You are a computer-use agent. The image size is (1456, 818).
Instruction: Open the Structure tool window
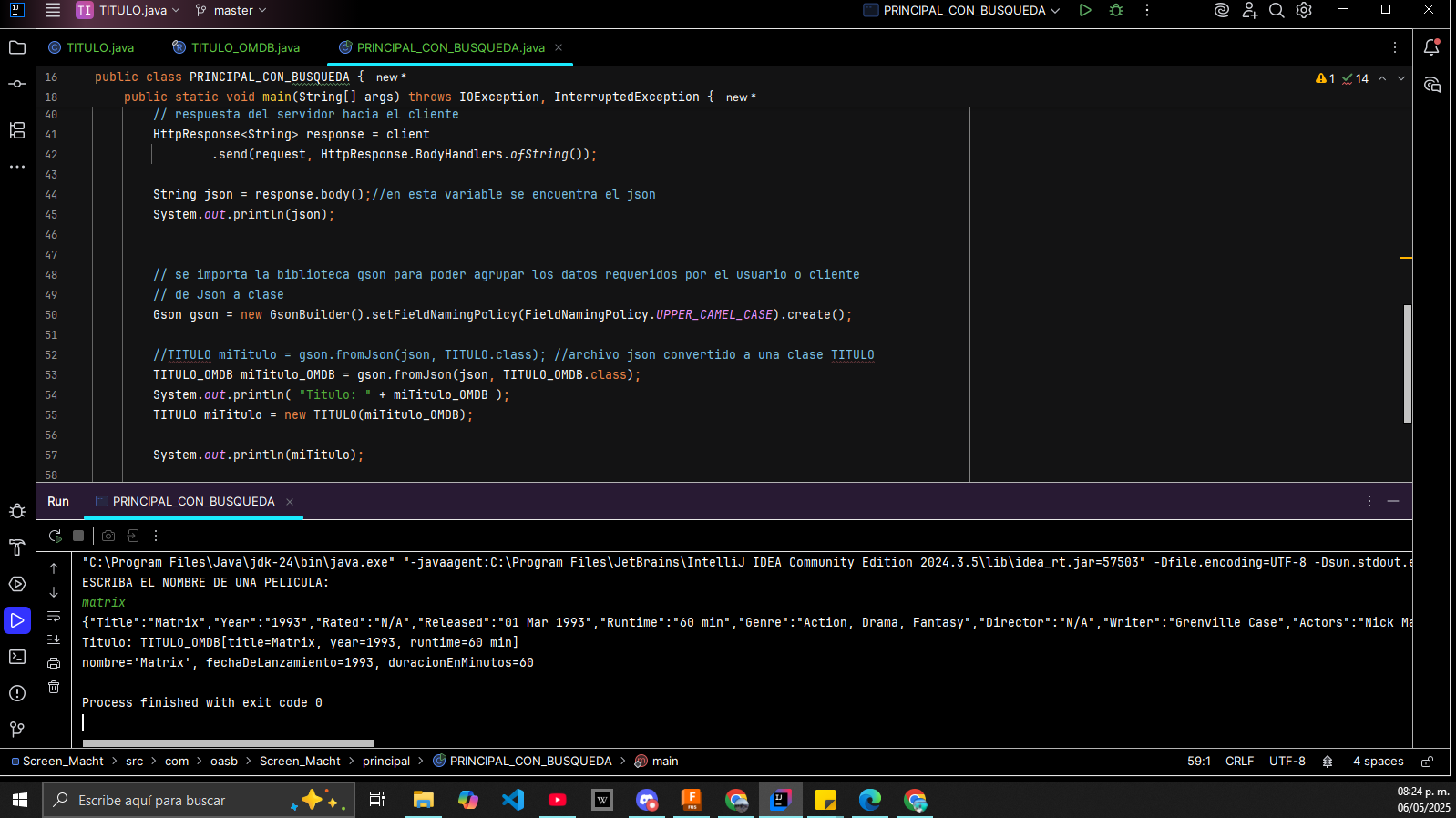(x=16, y=130)
